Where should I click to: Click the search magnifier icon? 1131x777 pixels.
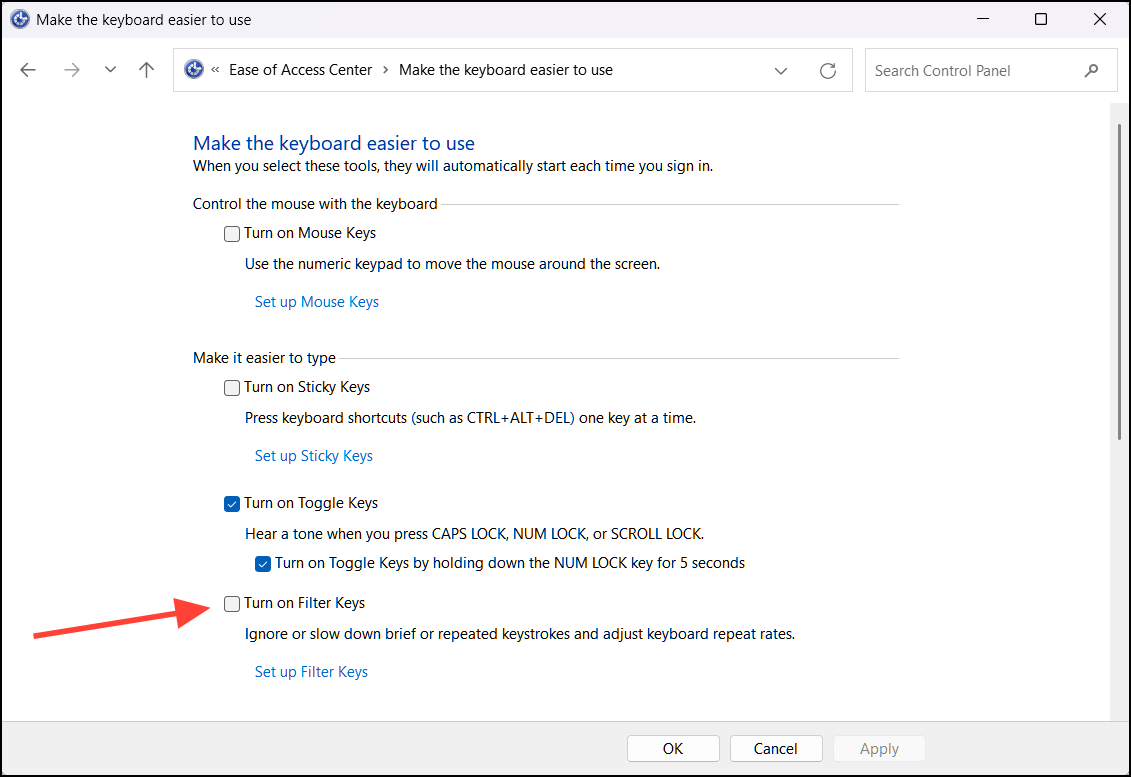tap(1092, 70)
